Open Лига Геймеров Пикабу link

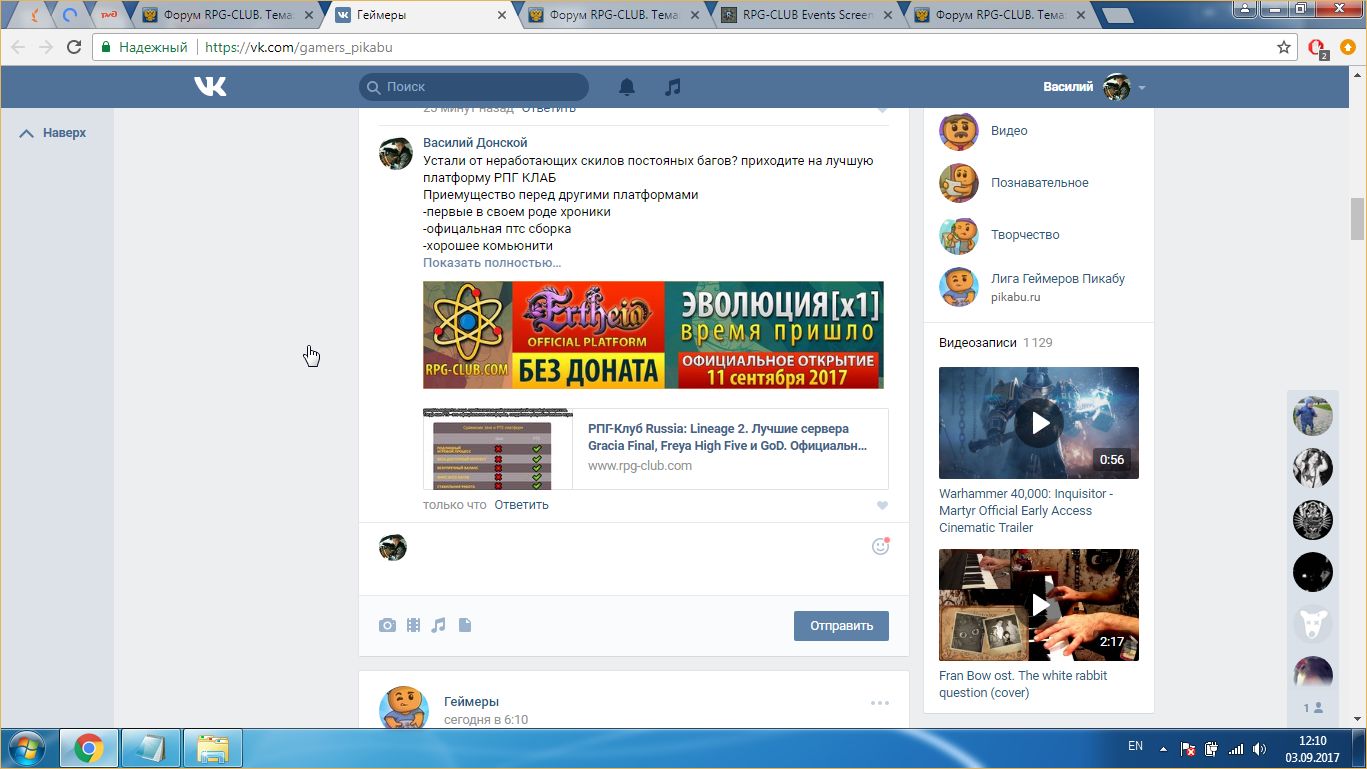coord(1058,279)
